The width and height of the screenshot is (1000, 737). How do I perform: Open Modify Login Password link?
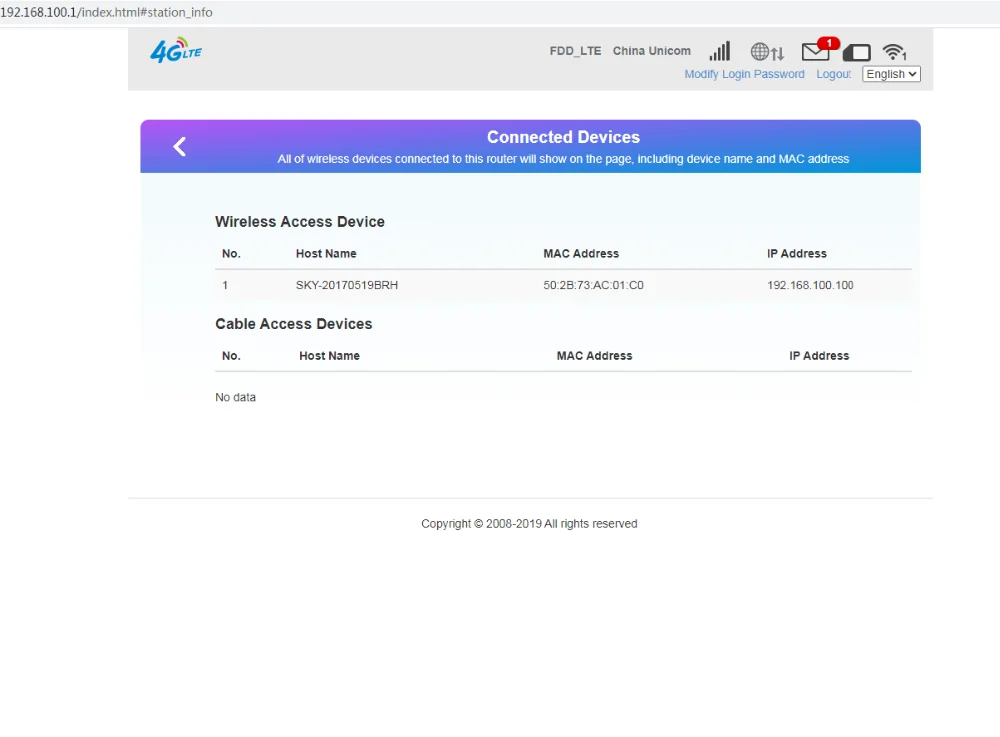point(744,74)
